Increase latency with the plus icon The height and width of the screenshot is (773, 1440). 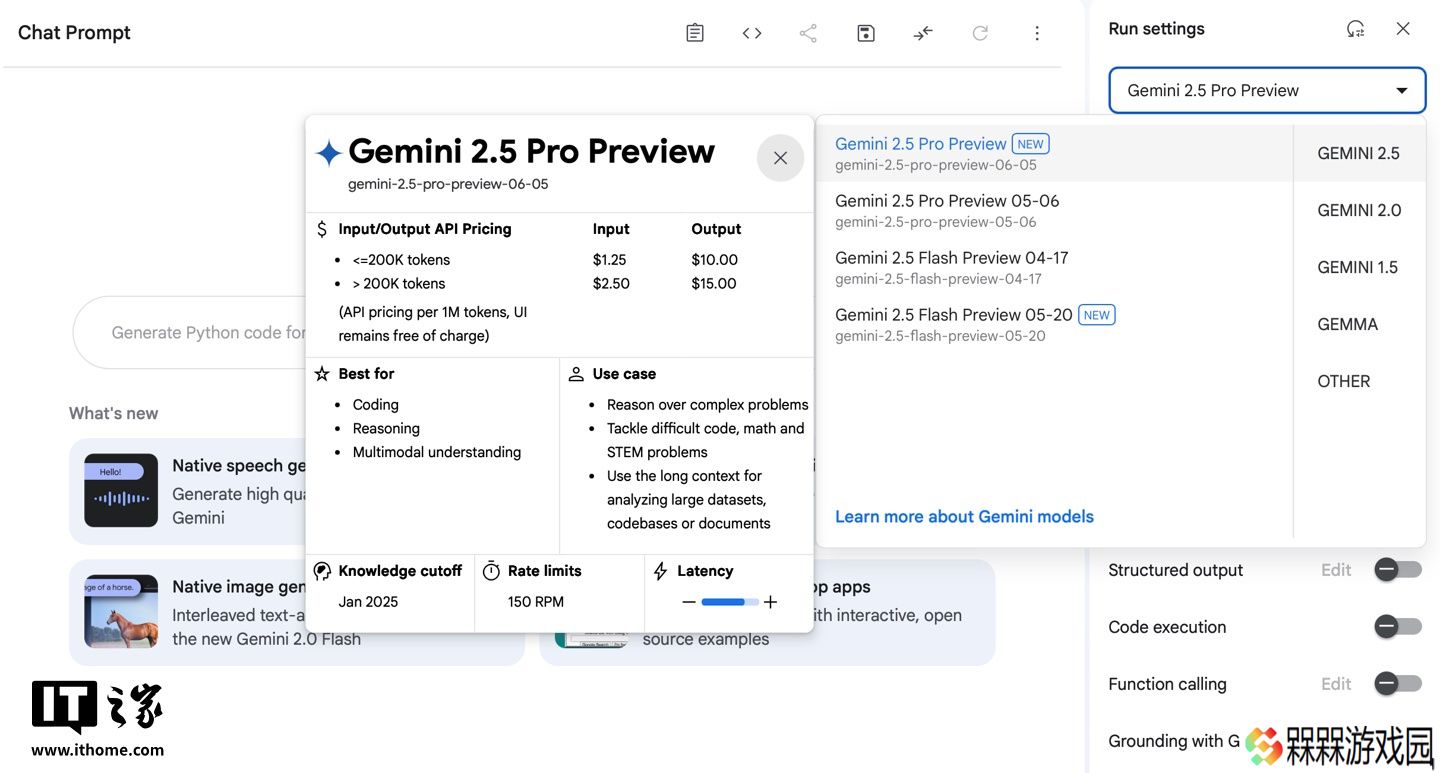770,602
